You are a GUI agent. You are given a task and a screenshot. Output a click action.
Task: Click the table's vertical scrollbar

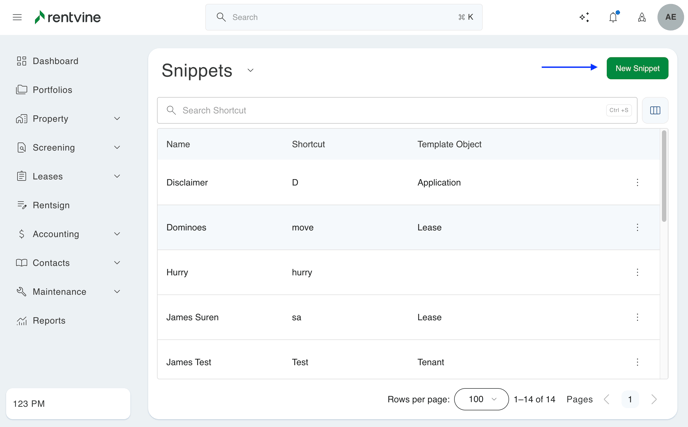click(664, 175)
